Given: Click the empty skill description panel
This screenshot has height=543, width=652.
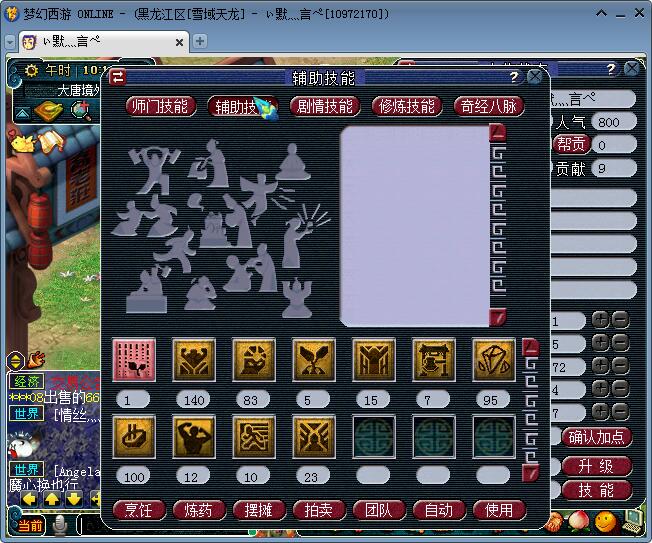Looking at the screenshot, I should click(x=415, y=226).
